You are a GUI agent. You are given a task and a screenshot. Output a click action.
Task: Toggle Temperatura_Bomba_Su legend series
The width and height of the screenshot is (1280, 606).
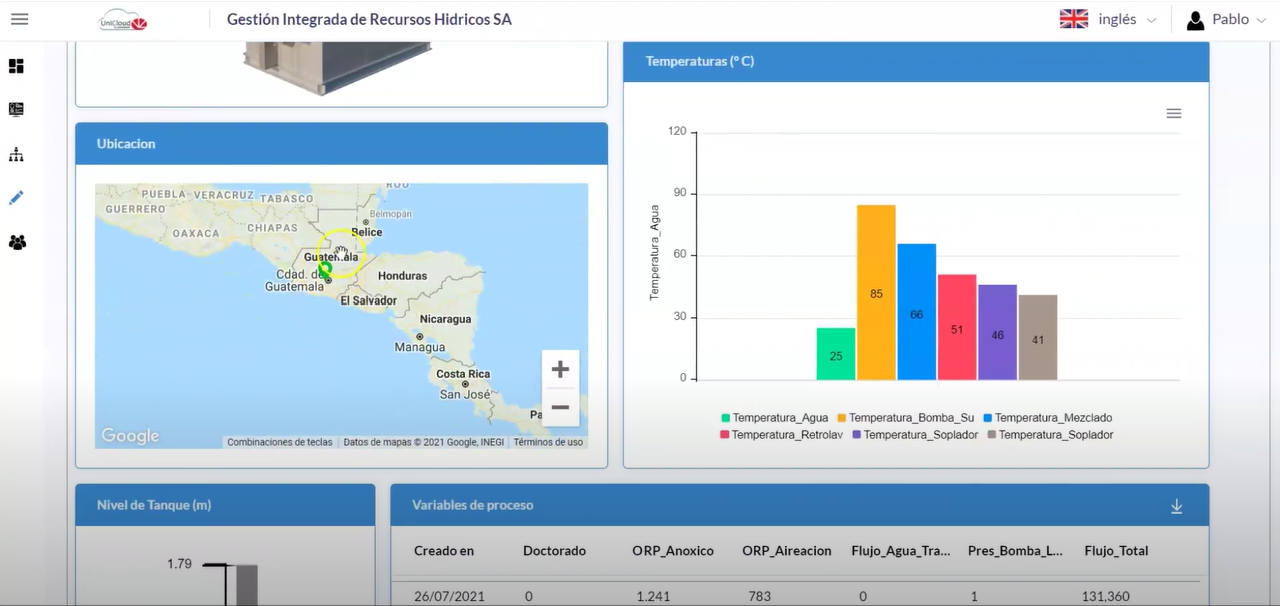tap(905, 418)
